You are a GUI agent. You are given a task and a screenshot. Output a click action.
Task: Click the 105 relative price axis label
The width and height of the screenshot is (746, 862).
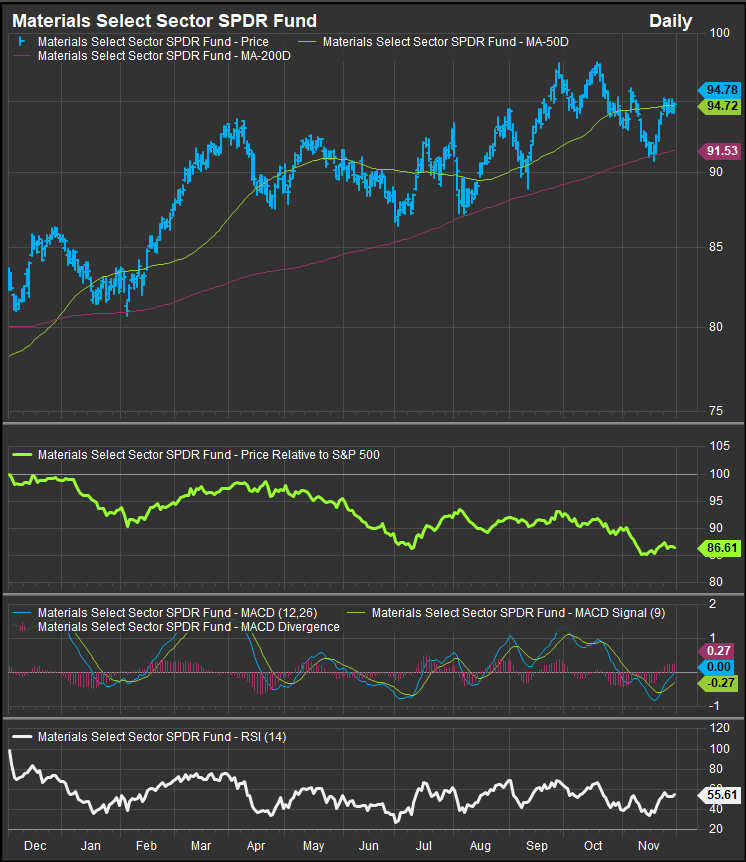[720, 446]
